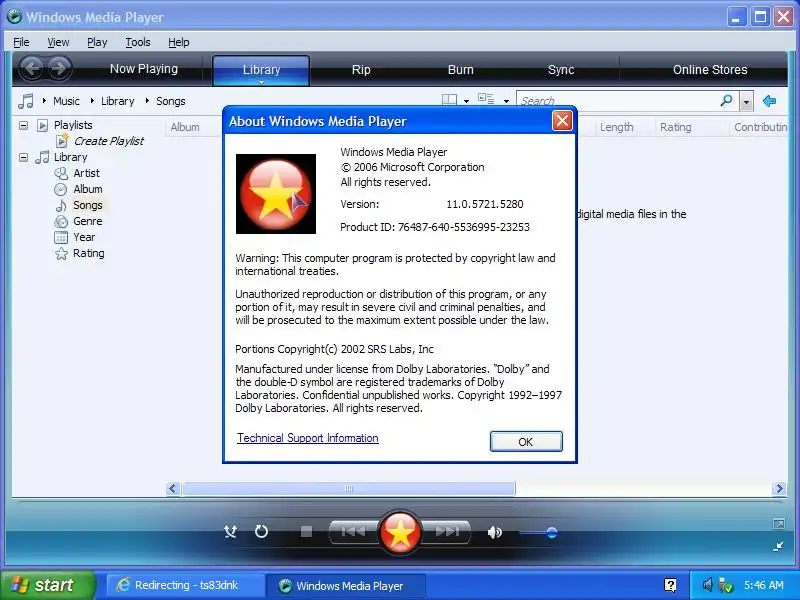Click the music note category icon
The height and width of the screenshot is (600, 800).
[x=26, y=101]
